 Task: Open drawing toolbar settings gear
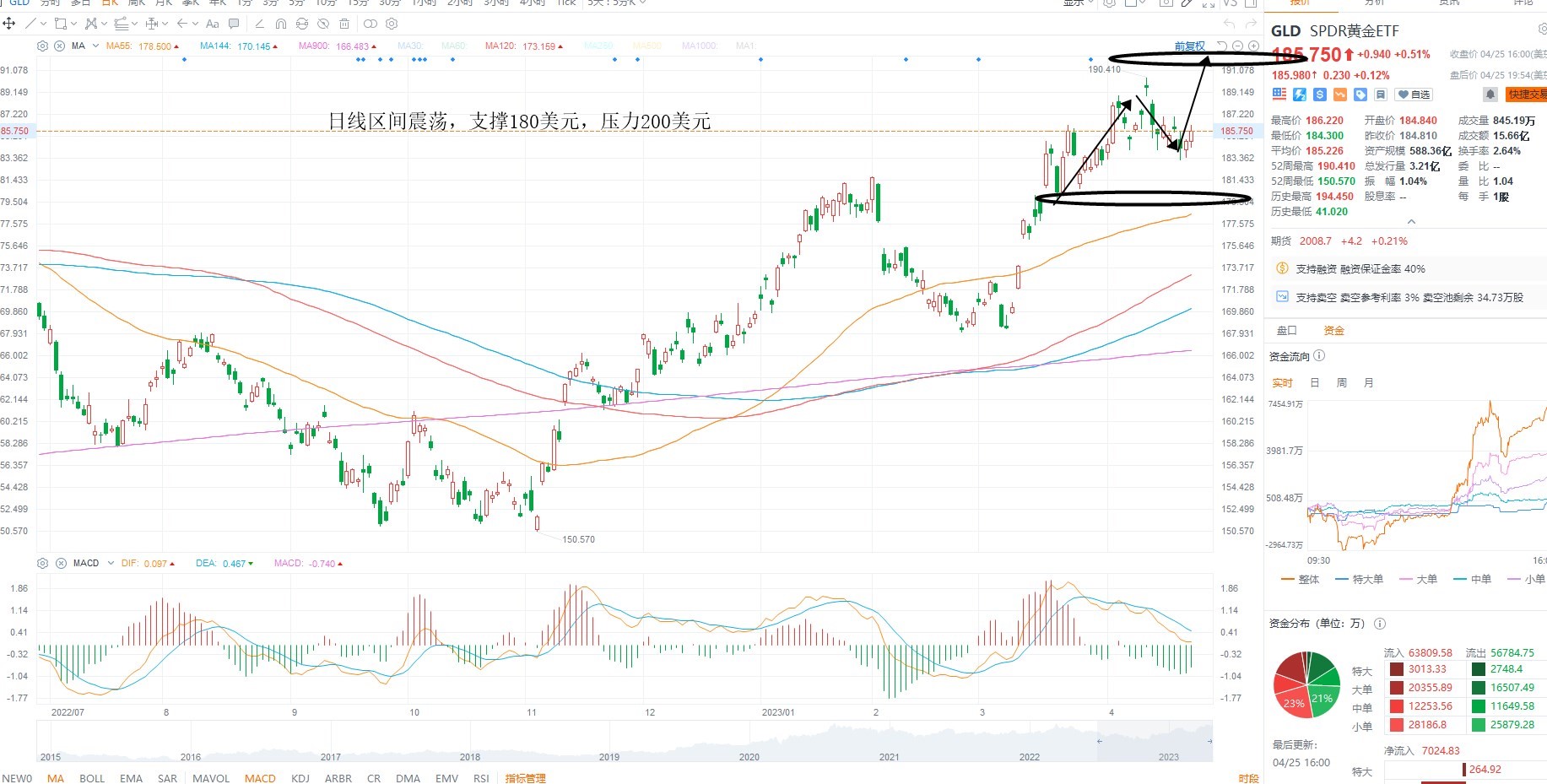tap(393, 24)
